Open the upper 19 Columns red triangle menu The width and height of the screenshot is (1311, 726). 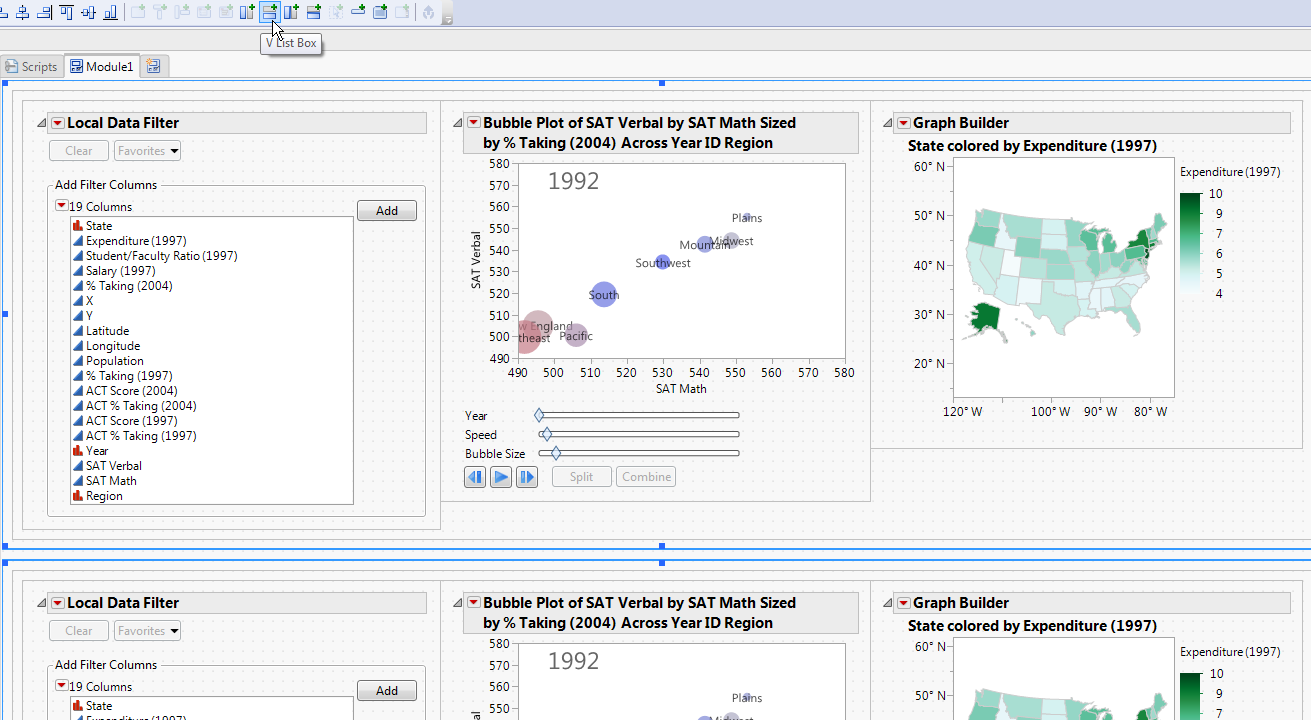(61, 207)
